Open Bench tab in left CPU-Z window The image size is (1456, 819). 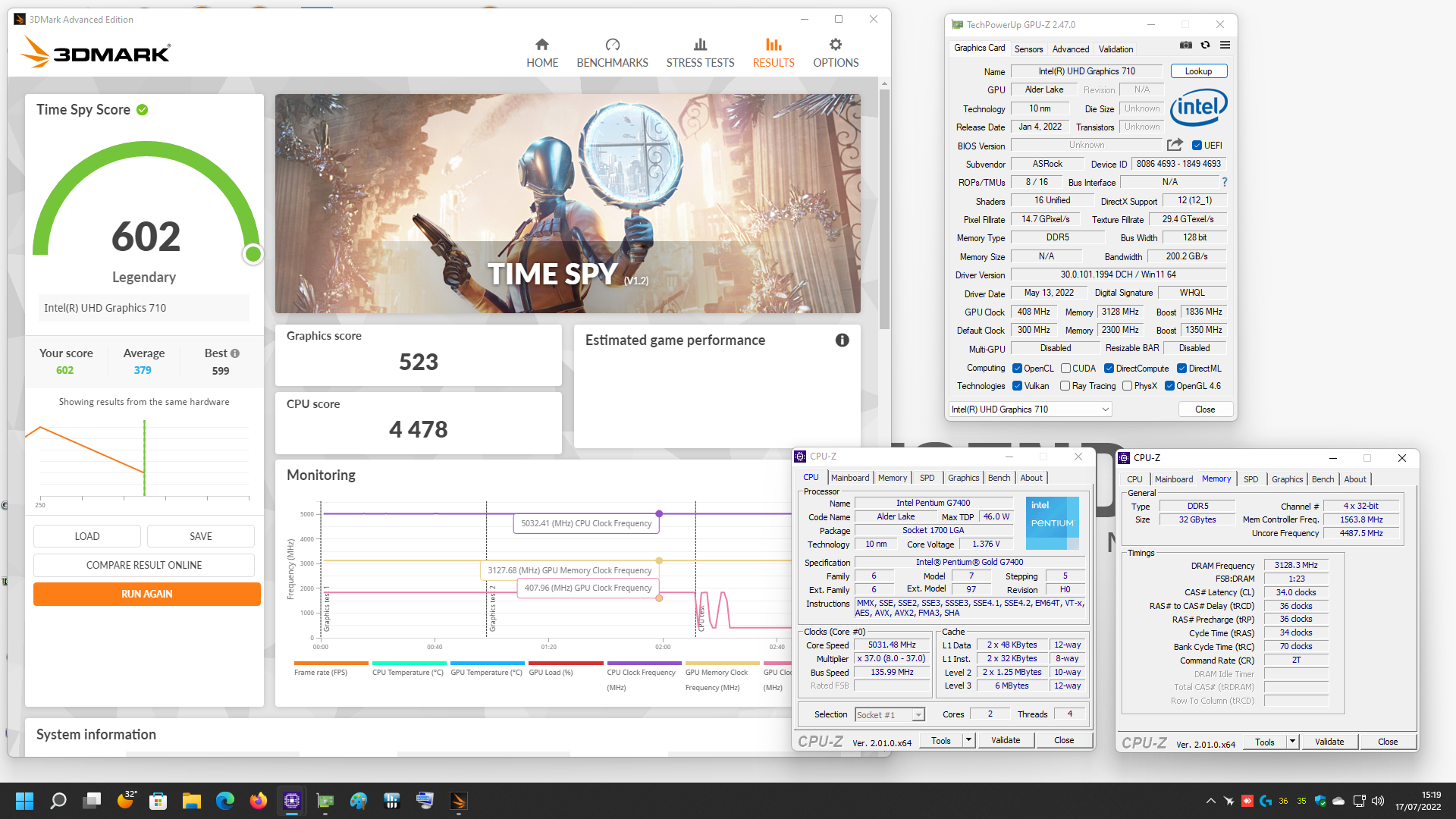pos(999,478)
